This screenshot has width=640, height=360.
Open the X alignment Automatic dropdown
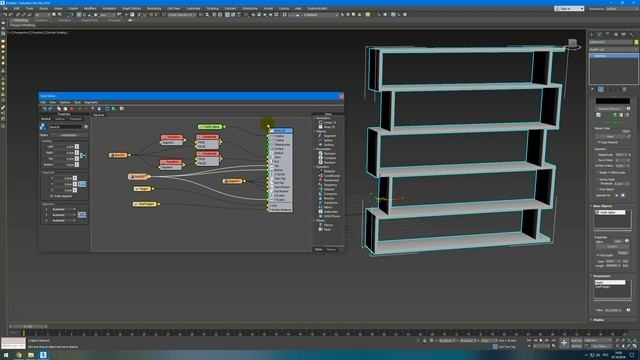point(64,209)
